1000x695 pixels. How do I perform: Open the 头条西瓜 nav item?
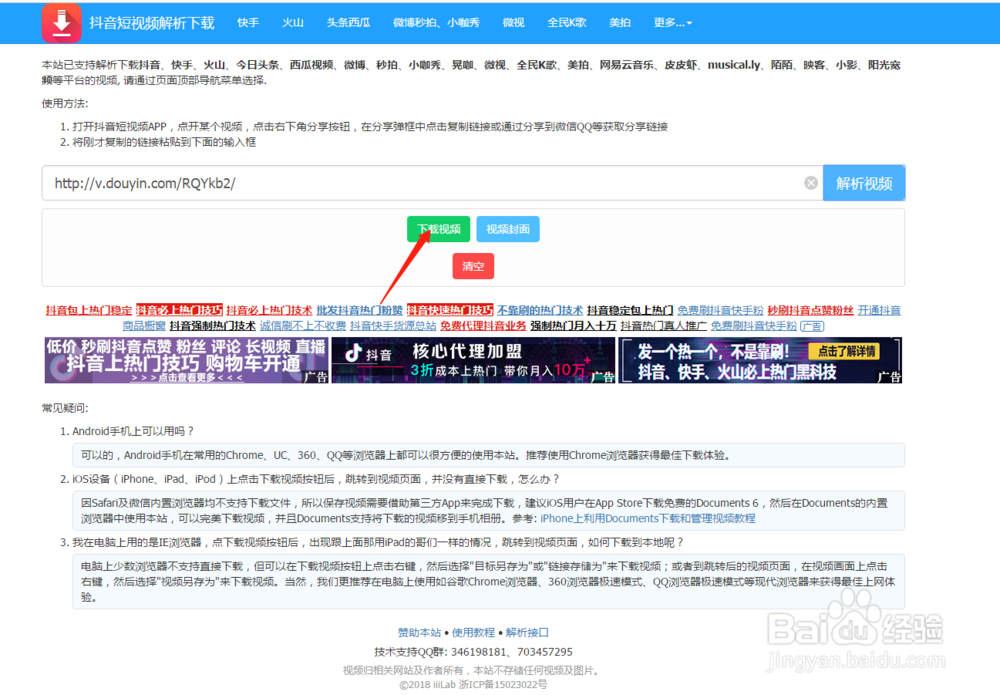pyautogui.click(x=348, y=22)
